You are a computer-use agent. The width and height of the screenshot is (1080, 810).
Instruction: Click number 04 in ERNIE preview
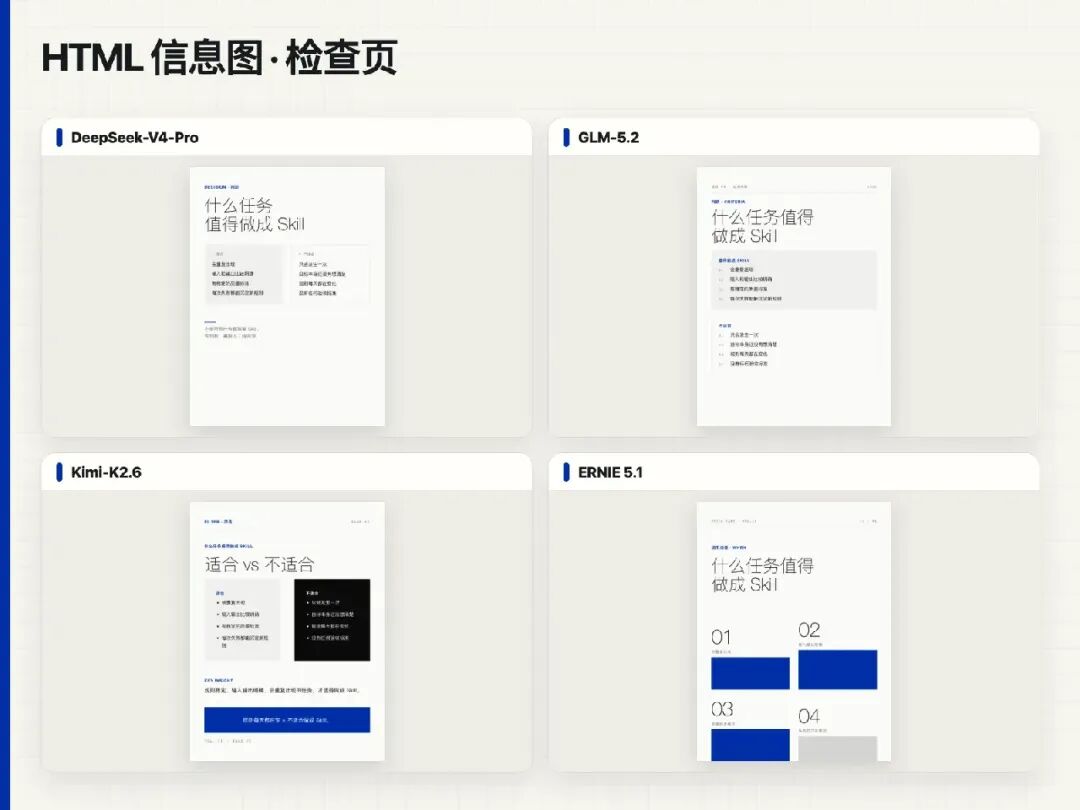click(809, 716)
